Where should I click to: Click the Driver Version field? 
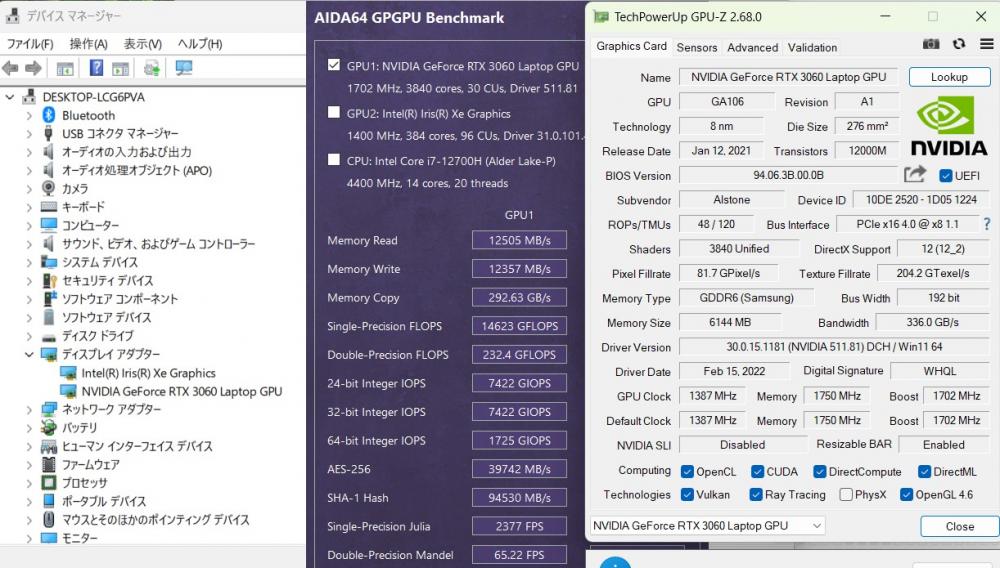coord(834,347)
